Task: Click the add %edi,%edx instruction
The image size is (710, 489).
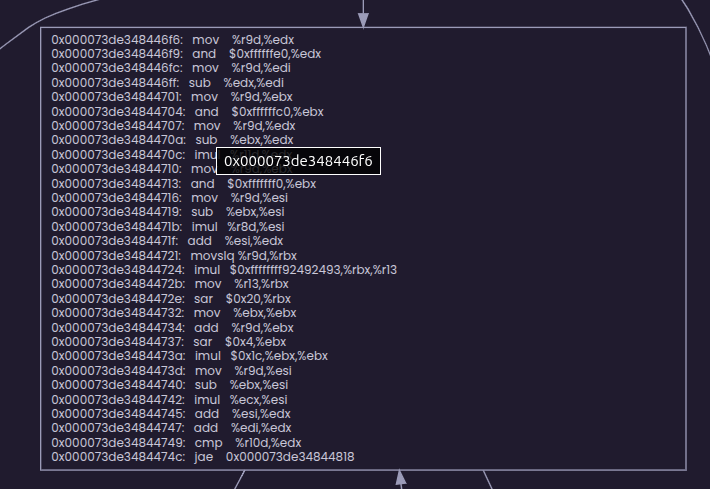Action: 242,428
